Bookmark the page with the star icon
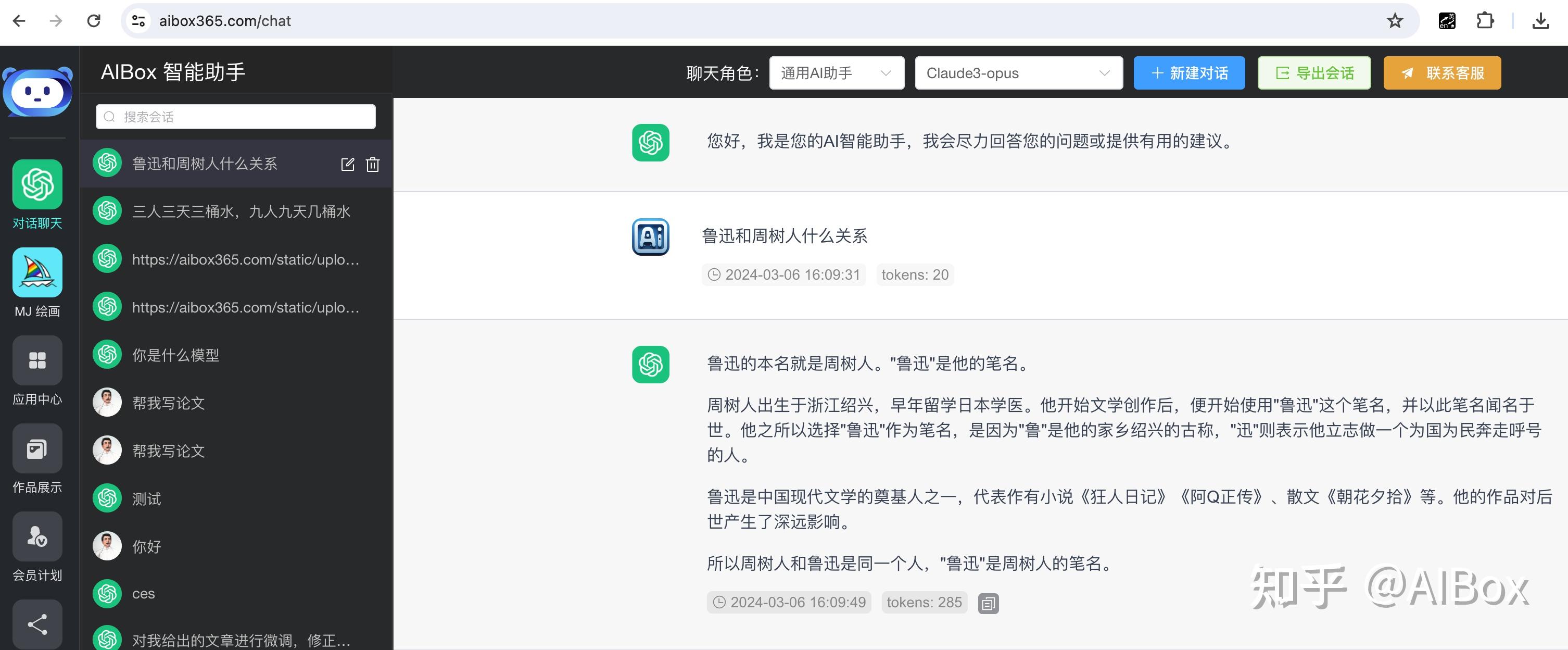 tap(1394, 20)
